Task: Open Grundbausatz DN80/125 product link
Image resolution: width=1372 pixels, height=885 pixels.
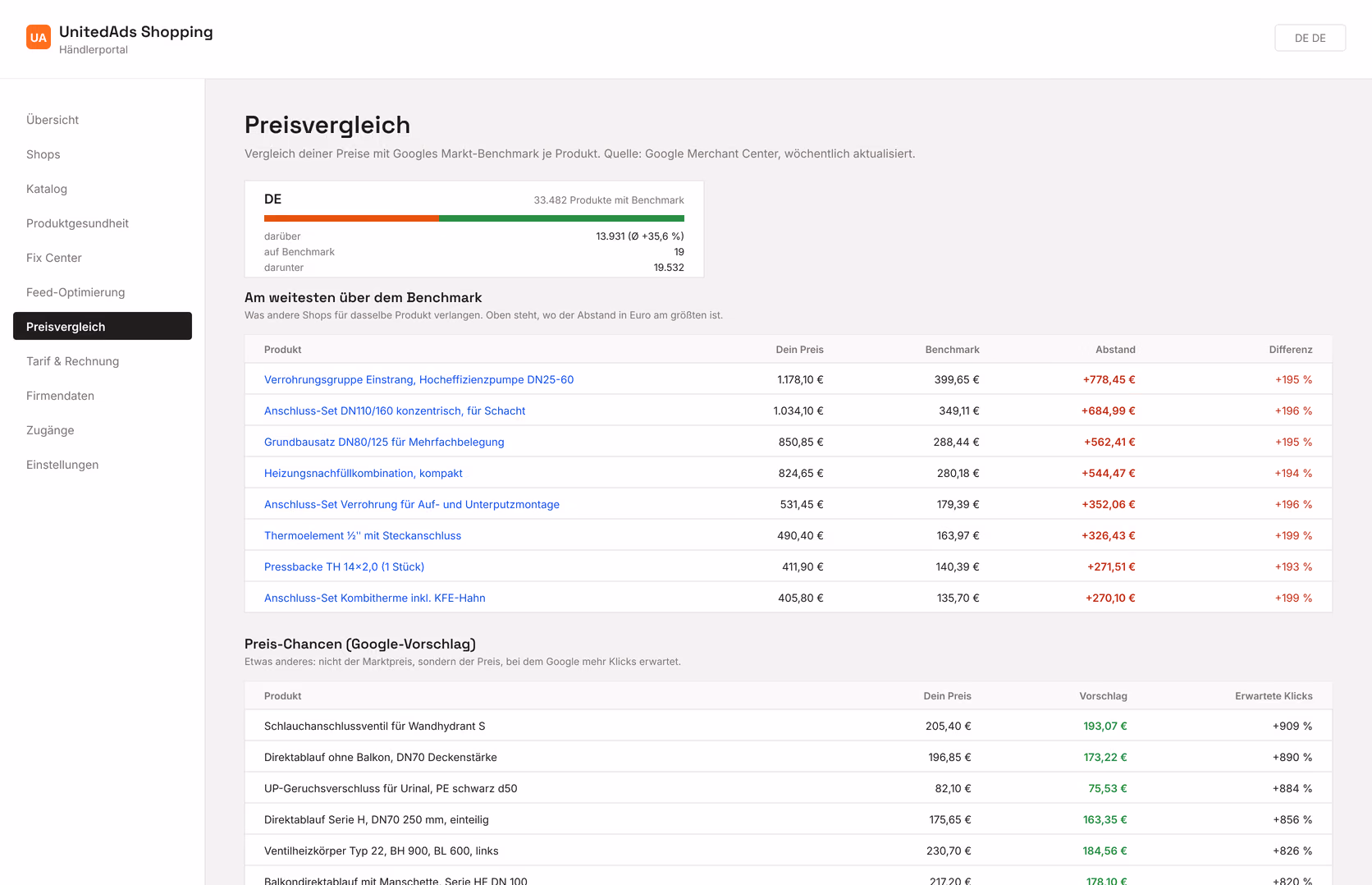Action: [384, 442]
